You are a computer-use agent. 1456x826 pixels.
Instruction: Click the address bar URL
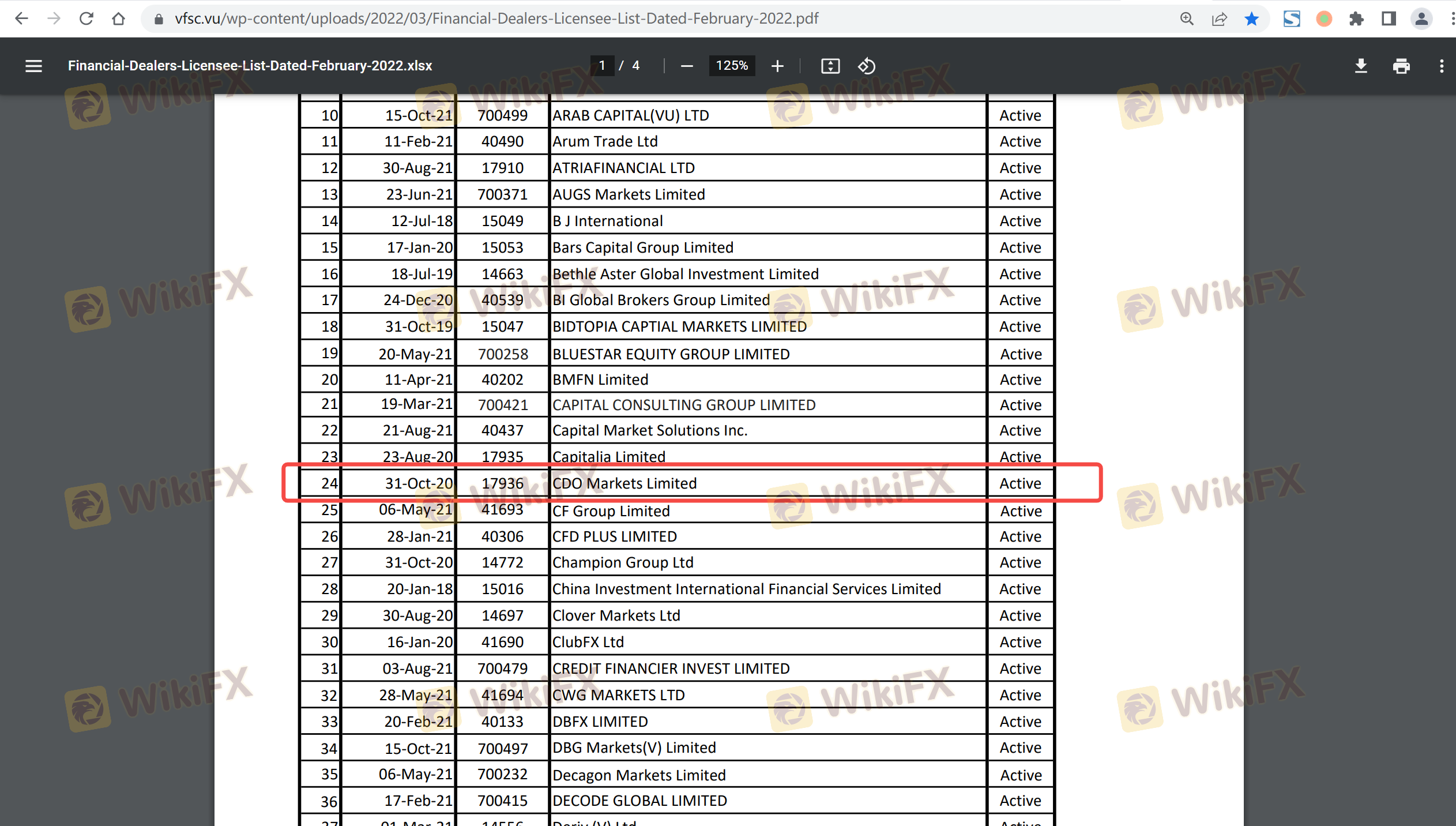point(496,19)
